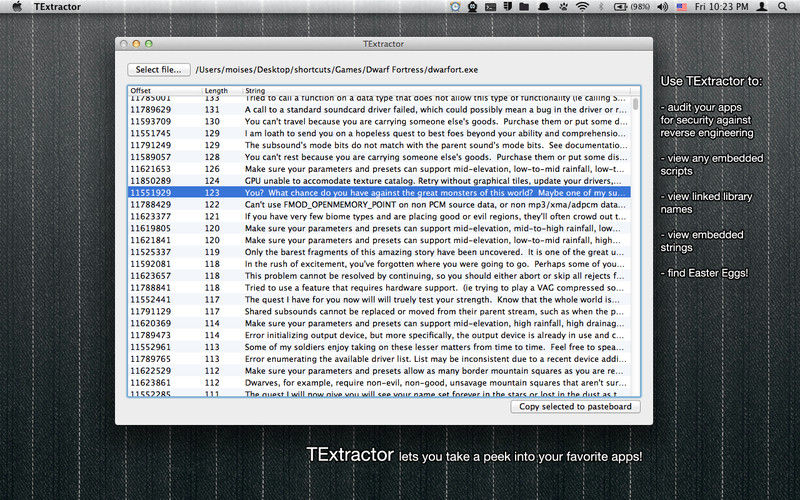Click the table's vertical scrollbar thumb
The height and width of the screenshot is (500, 800).
[635, 104]
